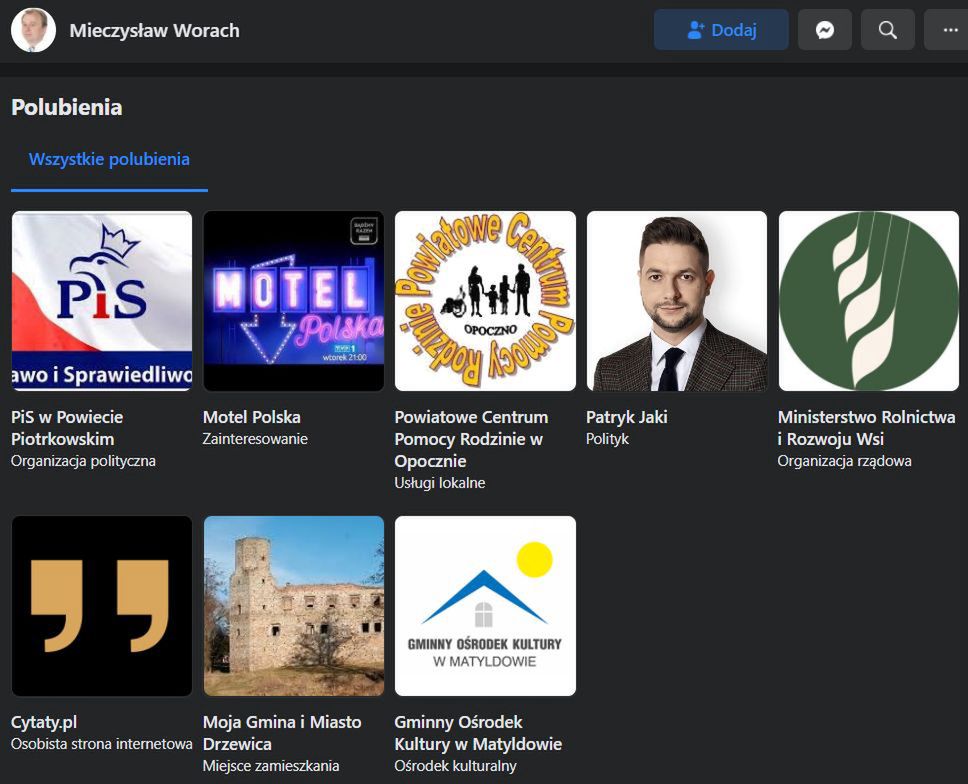Click the Polubienia section heading

pos(67,107)
